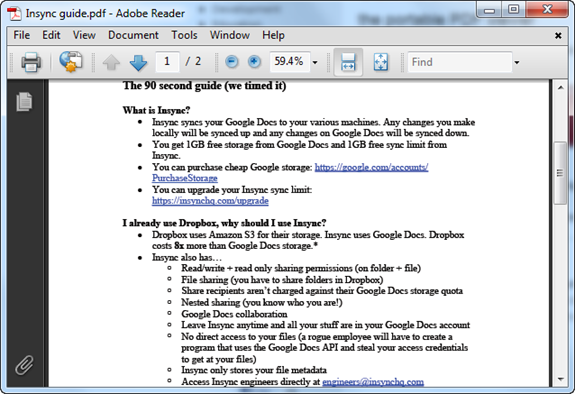Zoom in with the plus button
The height and width of the screenshot is (394, 575).
click(254, 62)
